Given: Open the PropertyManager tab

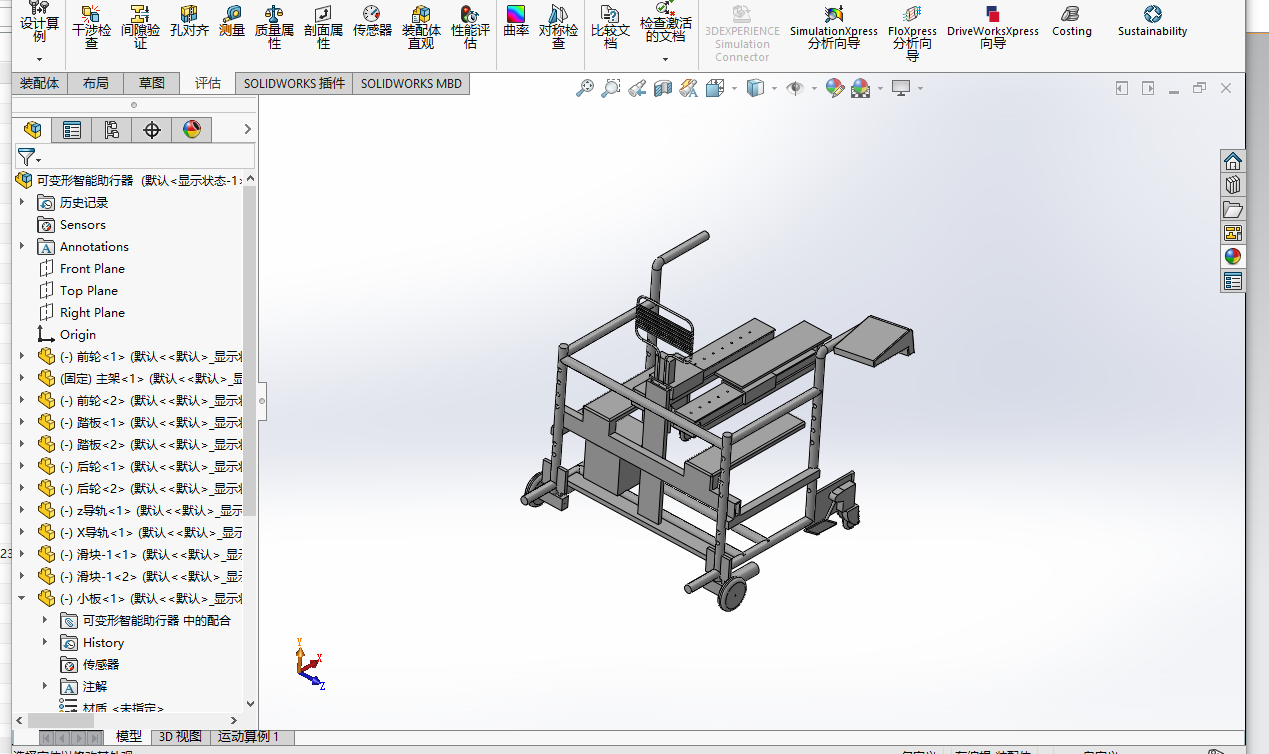Looking at the screenshot, I should pyautogui.click(x=72, y=130).
